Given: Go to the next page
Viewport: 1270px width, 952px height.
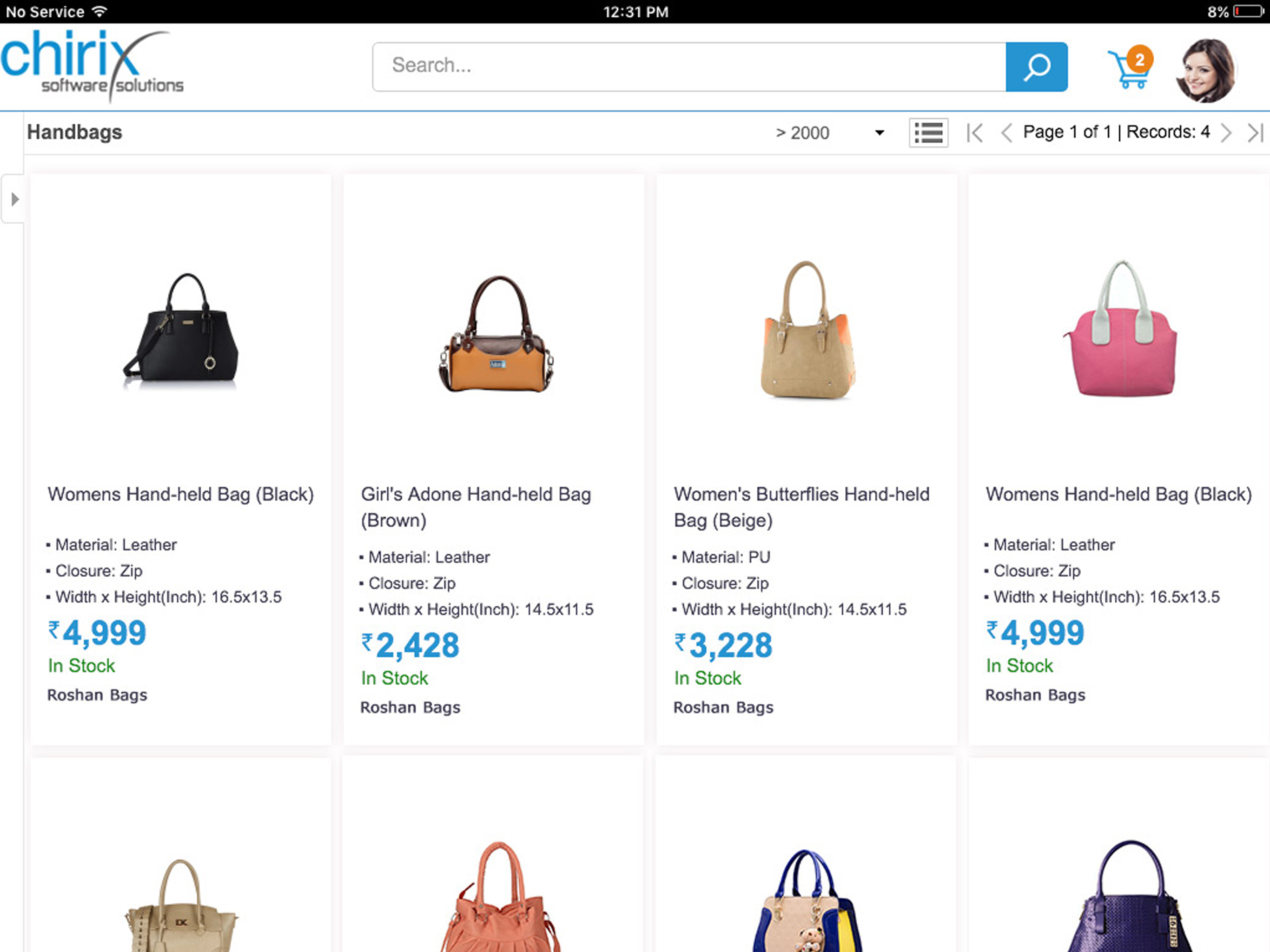Looking at the screenshot, I should [x=1226, y=132].
